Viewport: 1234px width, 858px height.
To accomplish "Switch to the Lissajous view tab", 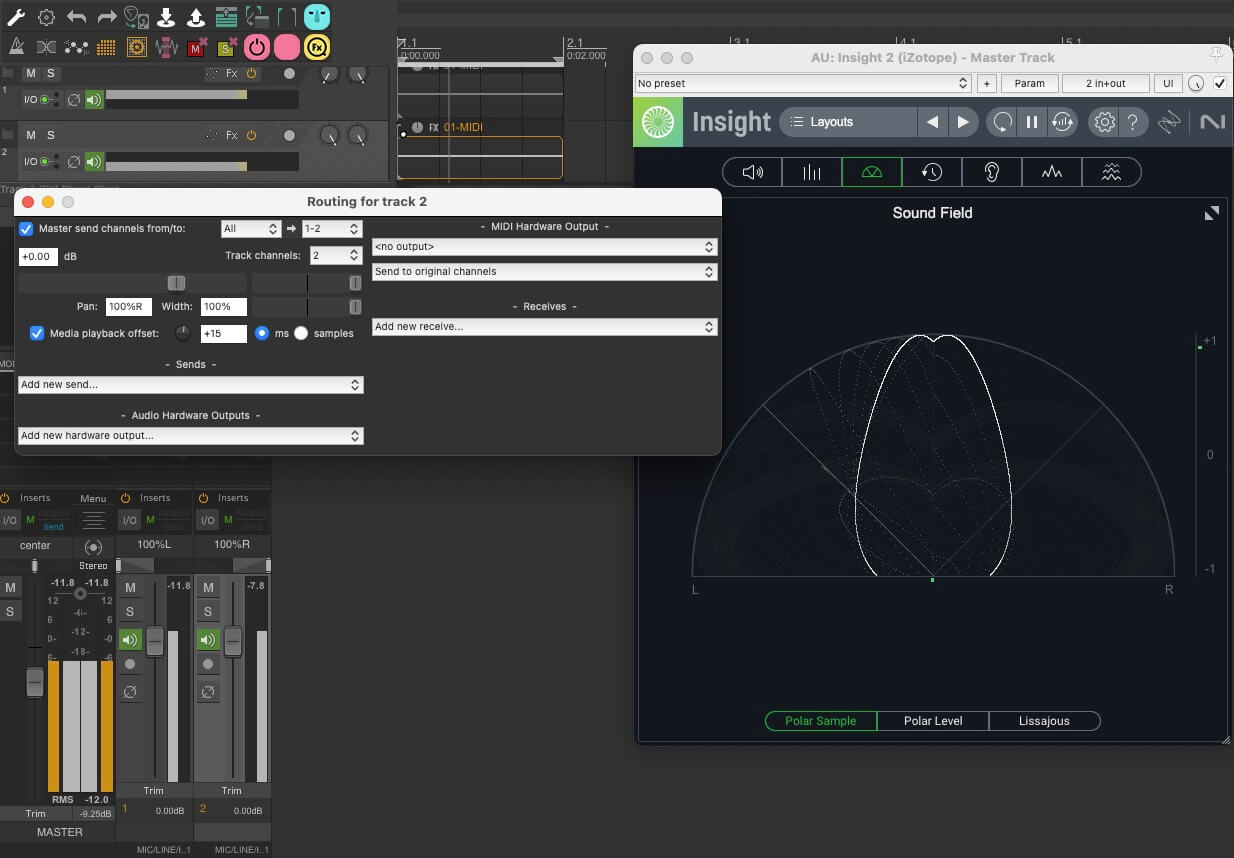I will click(x=1043, y=721).
